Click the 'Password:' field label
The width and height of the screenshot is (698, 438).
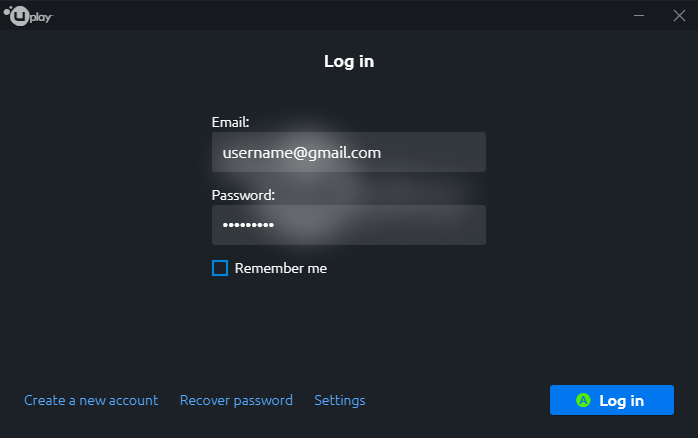coord(243,195)
